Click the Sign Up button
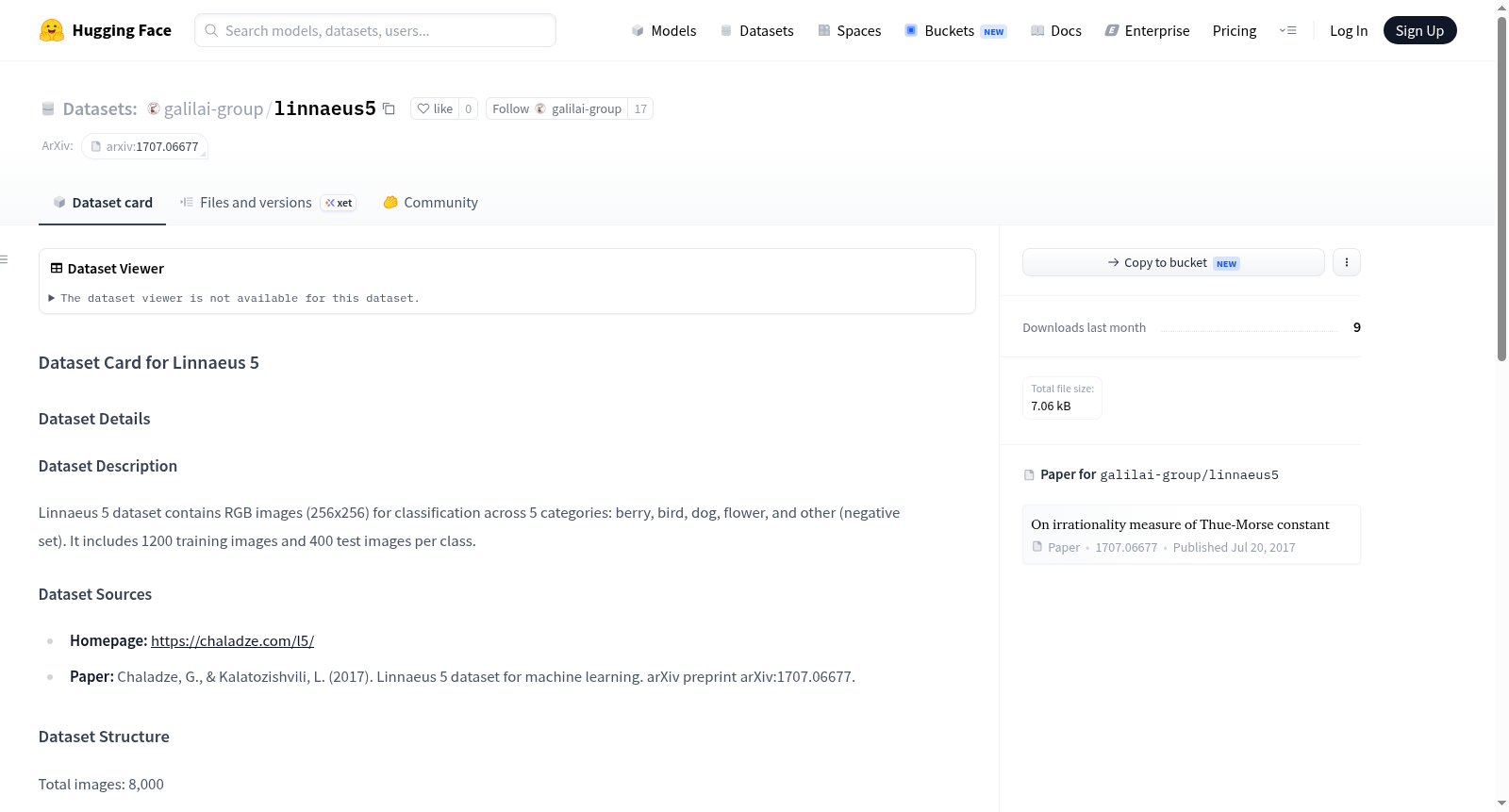The image size is (1509, 812). [1419, 30]
